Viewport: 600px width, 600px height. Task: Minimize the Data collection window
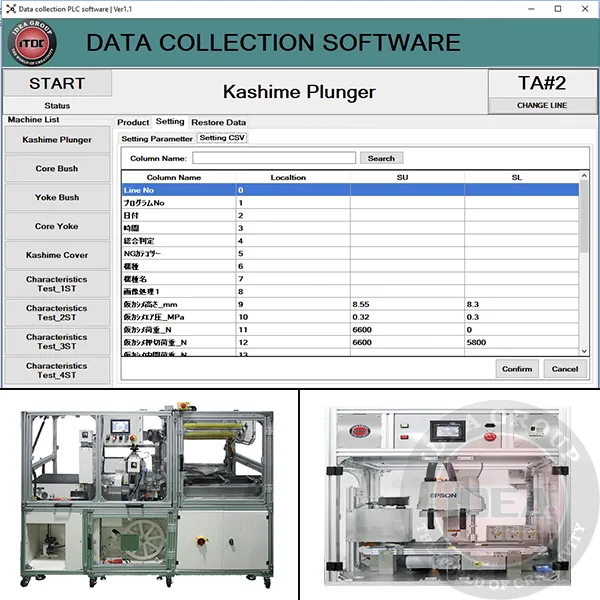coord(531,9)
